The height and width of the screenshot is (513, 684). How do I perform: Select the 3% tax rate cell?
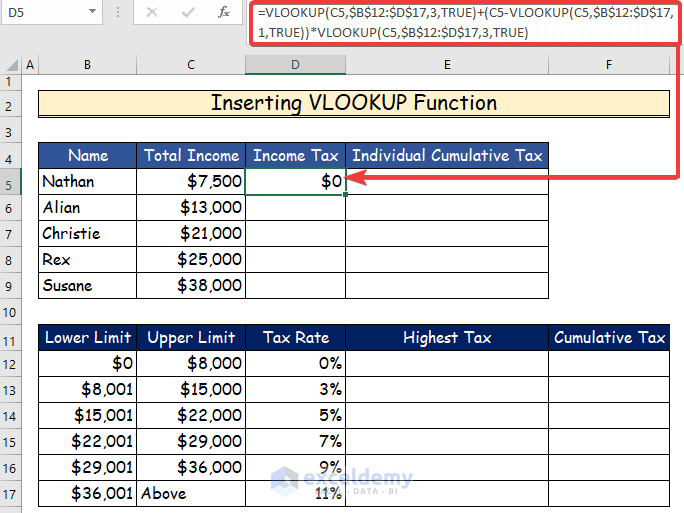(295, 390)
